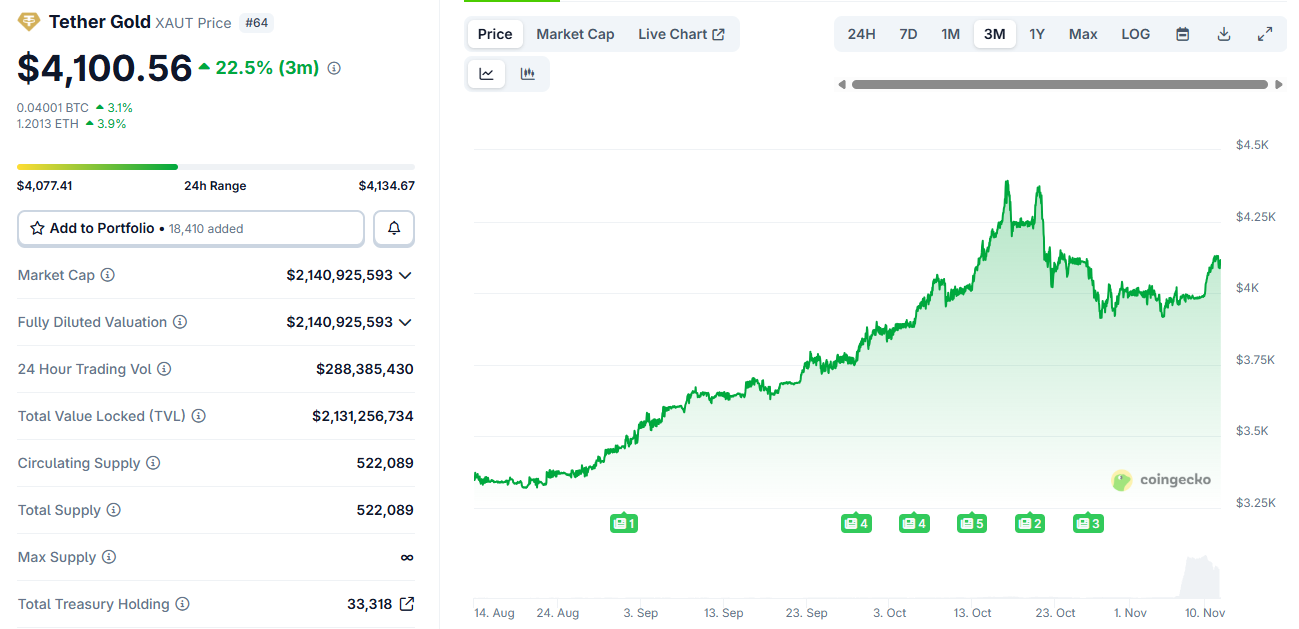The width and height of the screenshot is (1299, 629).
Task: Switch to the Market Cap chart tab
Action: click(x=575, y=33)
